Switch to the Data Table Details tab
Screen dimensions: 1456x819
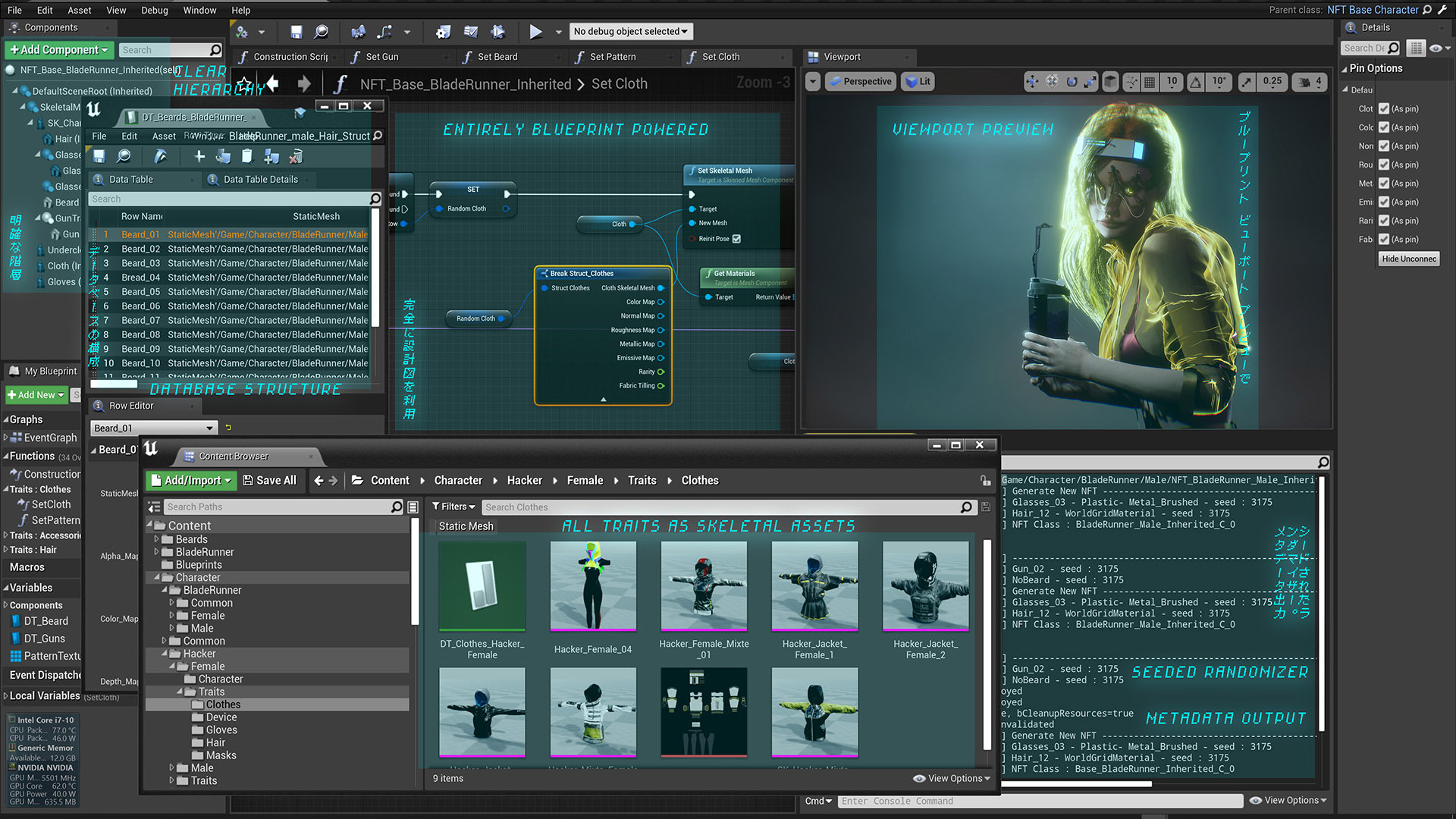pos(260,180)
